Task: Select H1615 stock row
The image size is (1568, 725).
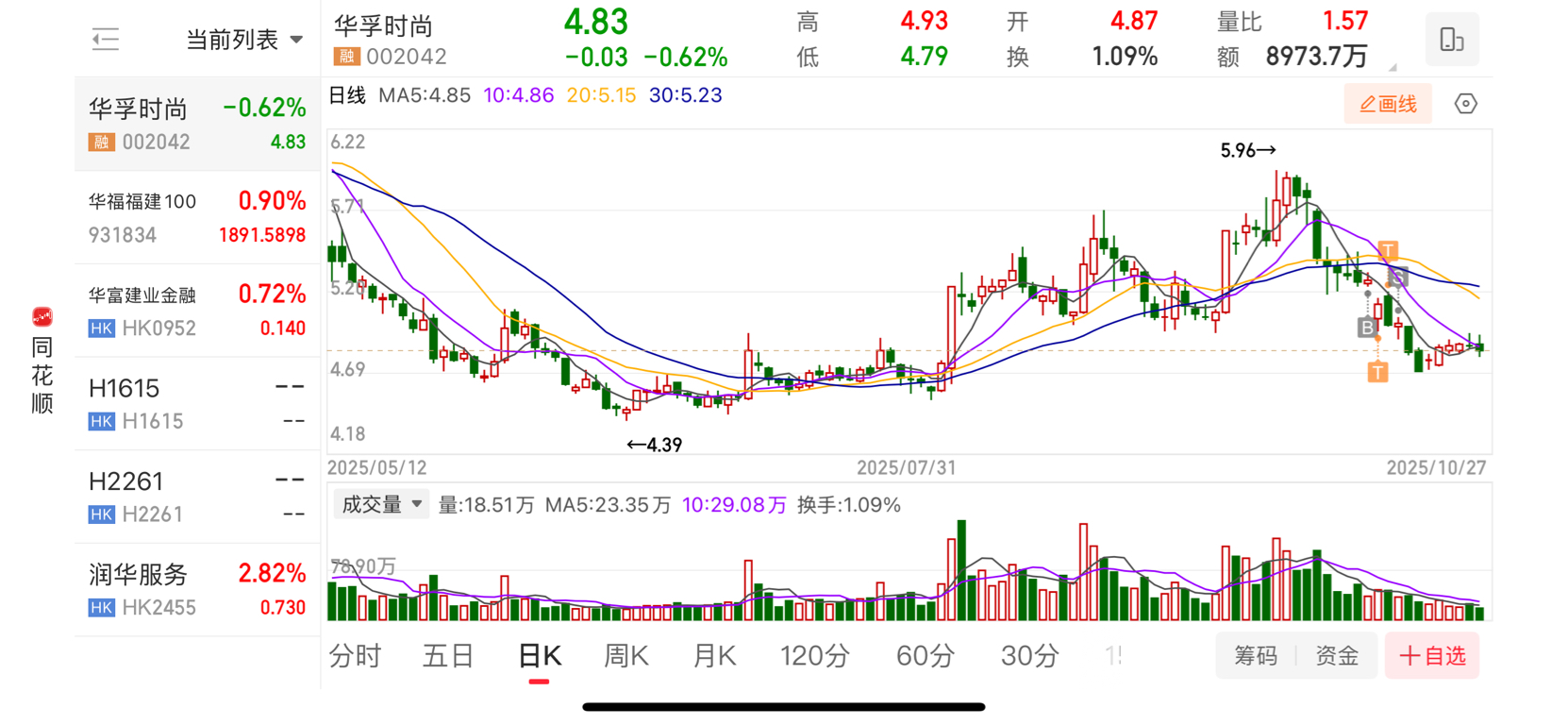Action: pyautogui.click(x=197, y=404)
